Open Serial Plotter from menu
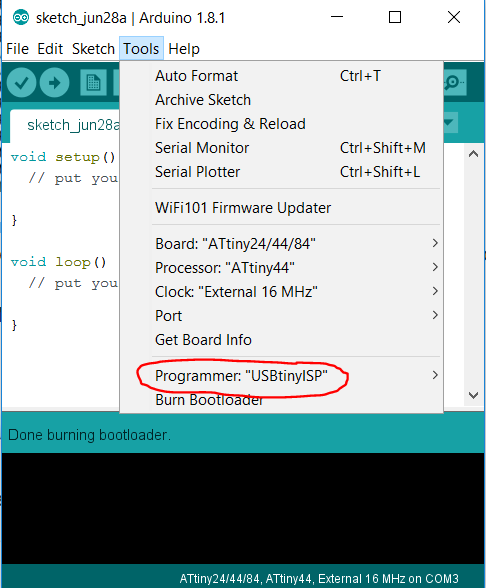The image size is (486, 588). click(x=281, y=172)
